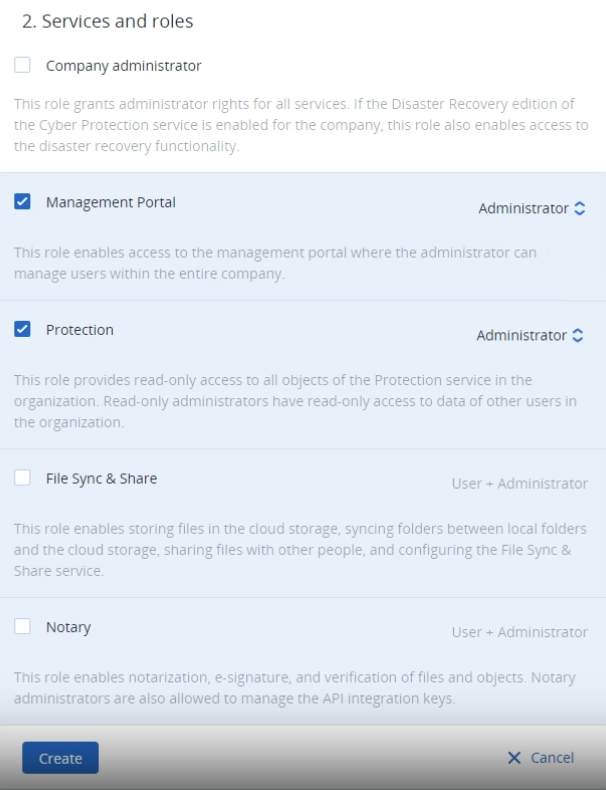Click the 'Company administrator' label

click(x=123, y=66)
